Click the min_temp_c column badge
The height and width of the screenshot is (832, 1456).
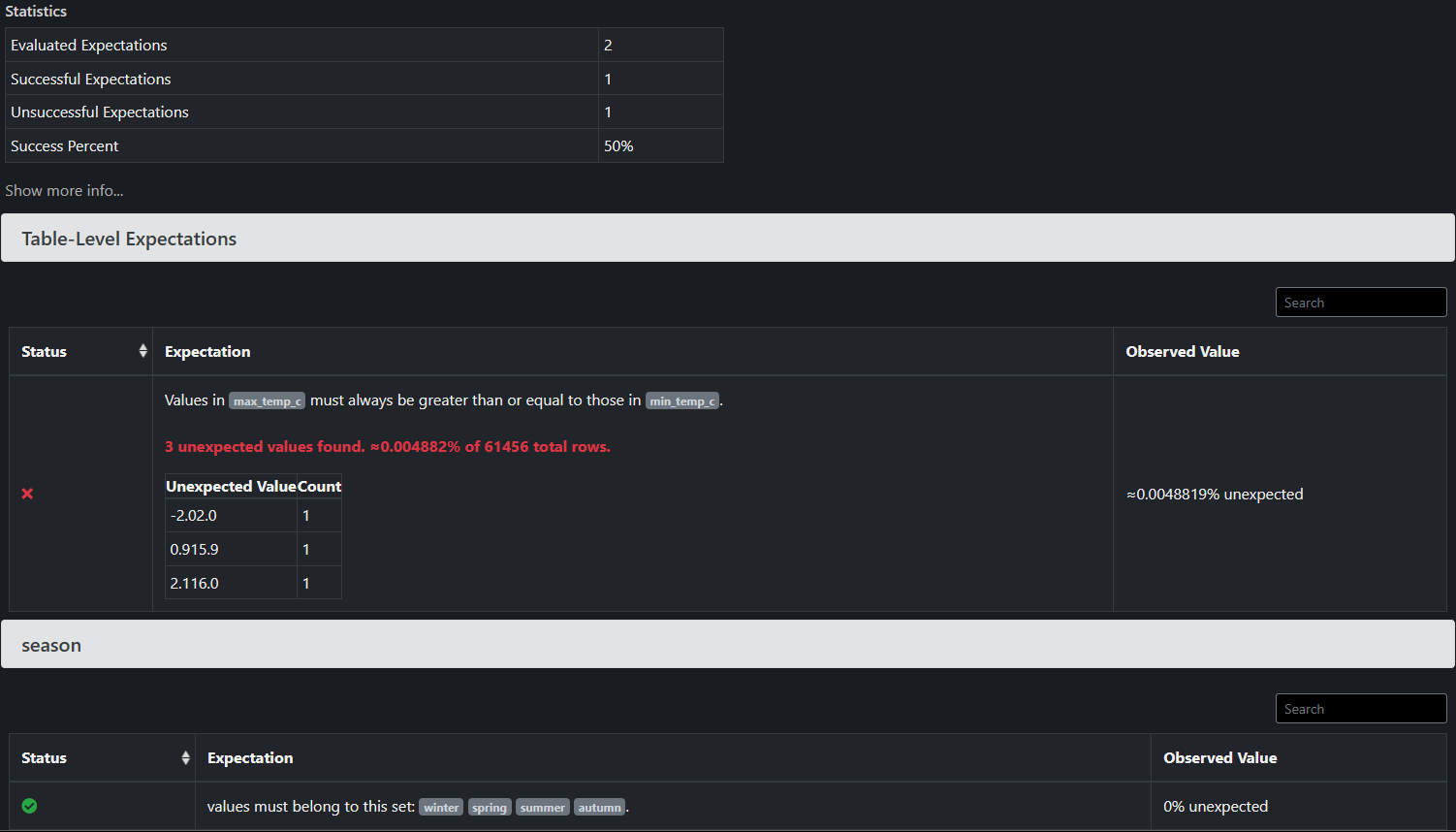[x=682, y=400]
